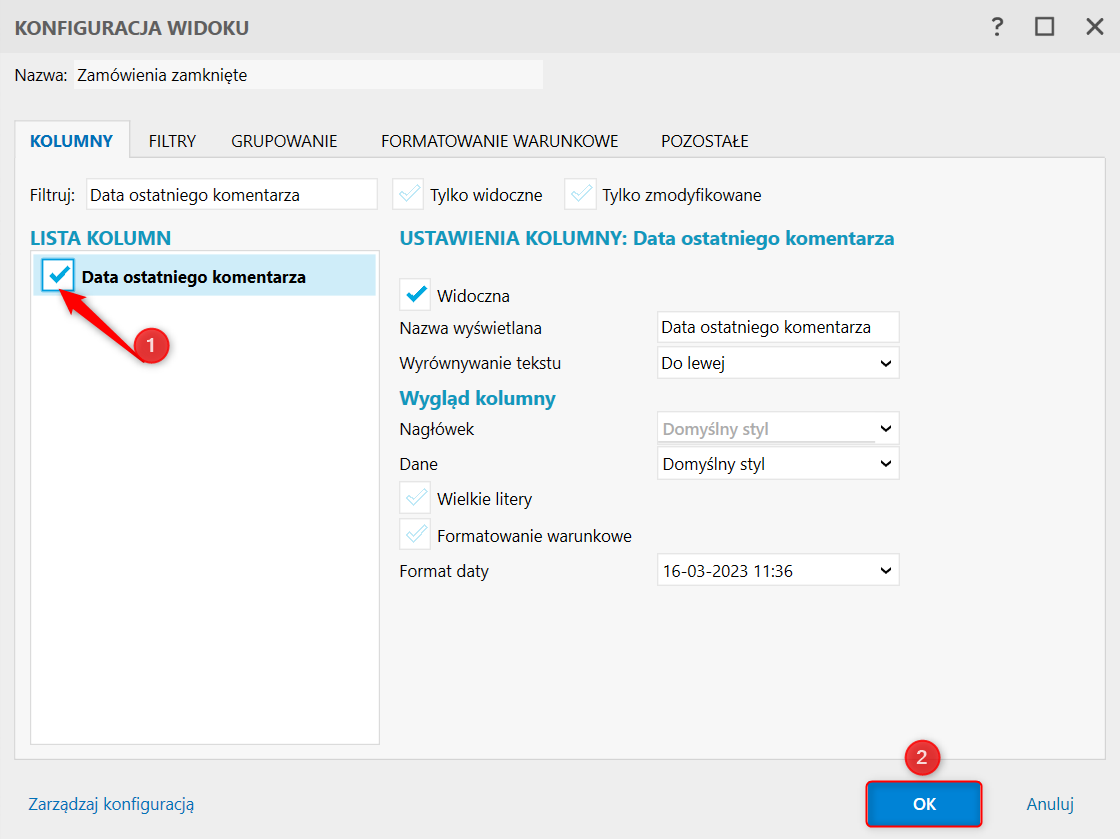1120x839 pixels.
Task: Open the Format daty dropdown
Action: (778, 571)
